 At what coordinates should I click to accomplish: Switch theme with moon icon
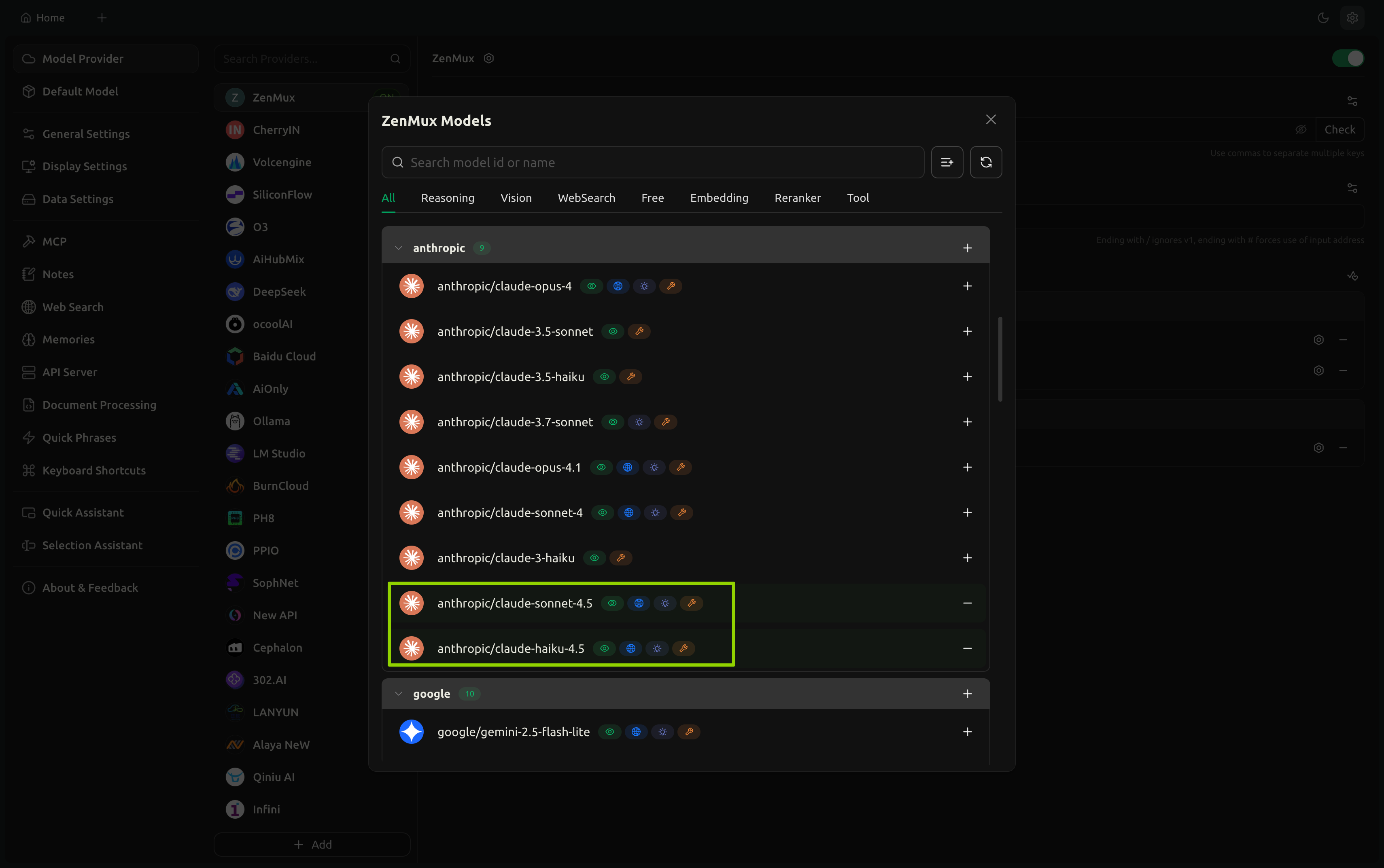point(1322,18)
